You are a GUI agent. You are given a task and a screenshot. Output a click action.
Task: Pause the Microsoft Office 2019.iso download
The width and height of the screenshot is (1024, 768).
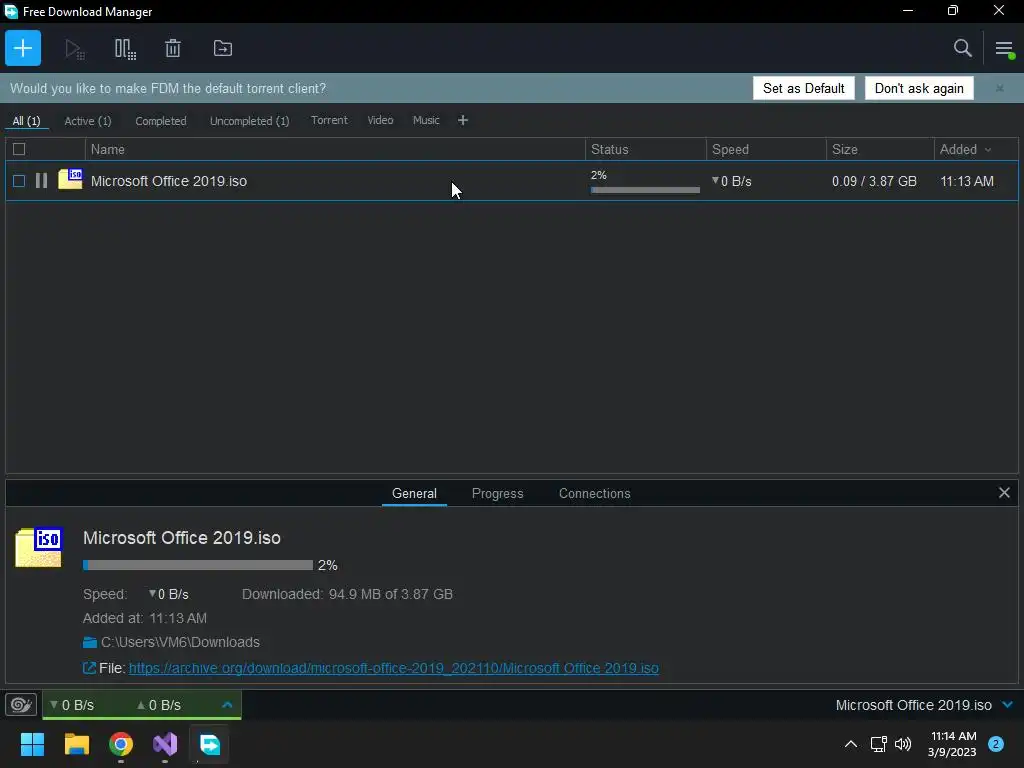coord(41,181)
